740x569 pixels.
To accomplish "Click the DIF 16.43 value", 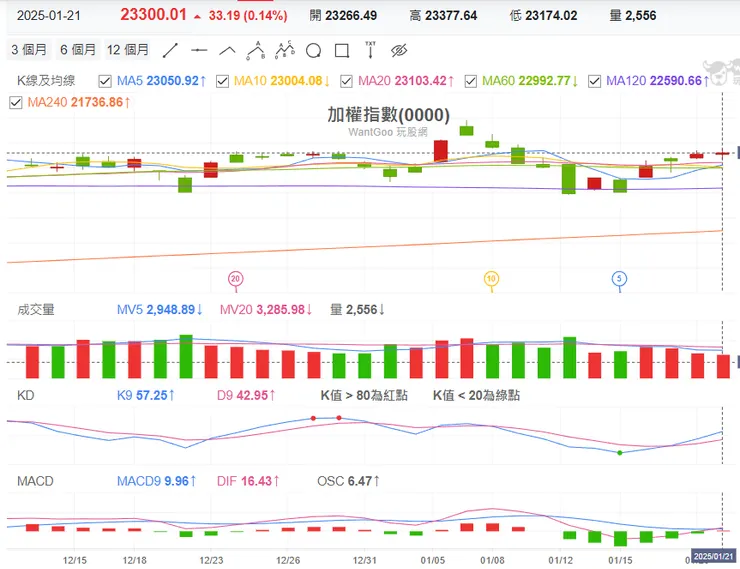I will (248, 481).
